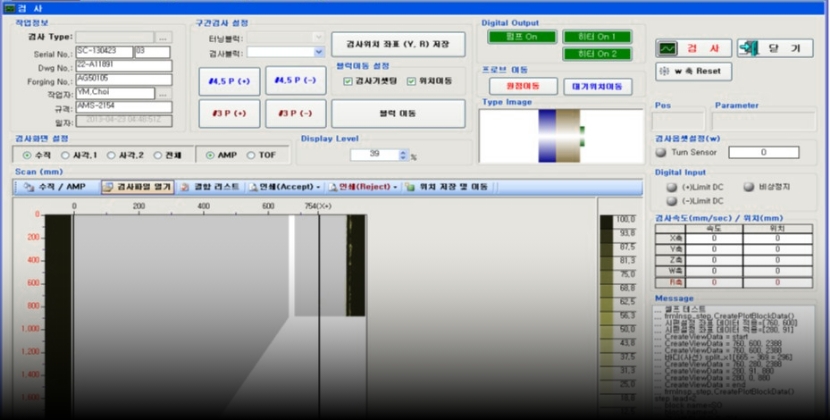The width and height of the screenshot is (830, 420).
Task: Click the 754(X+) ruler marker
Action: [x=318, y=206]
